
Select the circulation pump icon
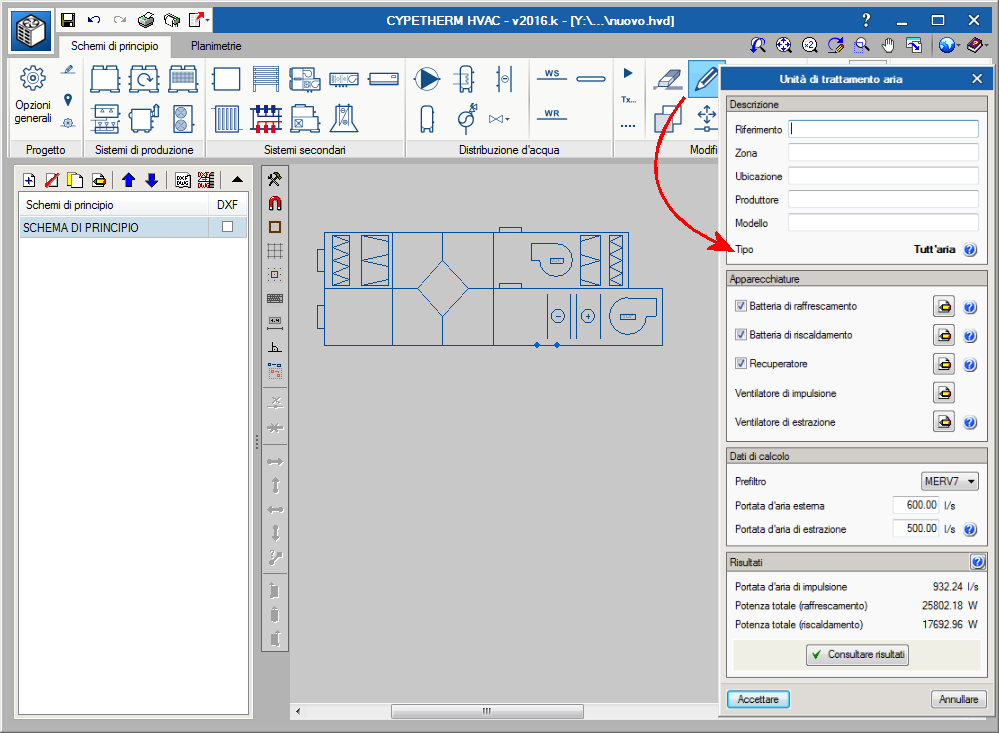coord(426,80)
